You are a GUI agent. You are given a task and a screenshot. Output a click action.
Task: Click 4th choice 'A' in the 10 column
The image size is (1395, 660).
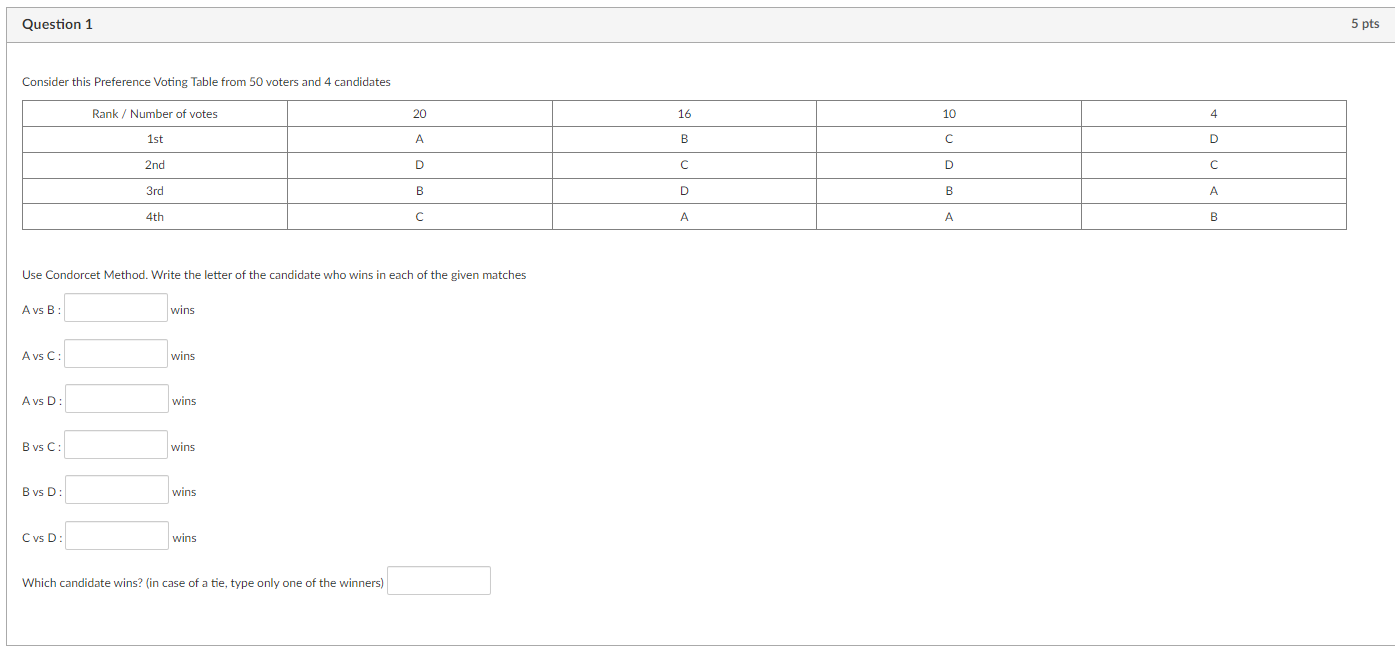point(949,217)
